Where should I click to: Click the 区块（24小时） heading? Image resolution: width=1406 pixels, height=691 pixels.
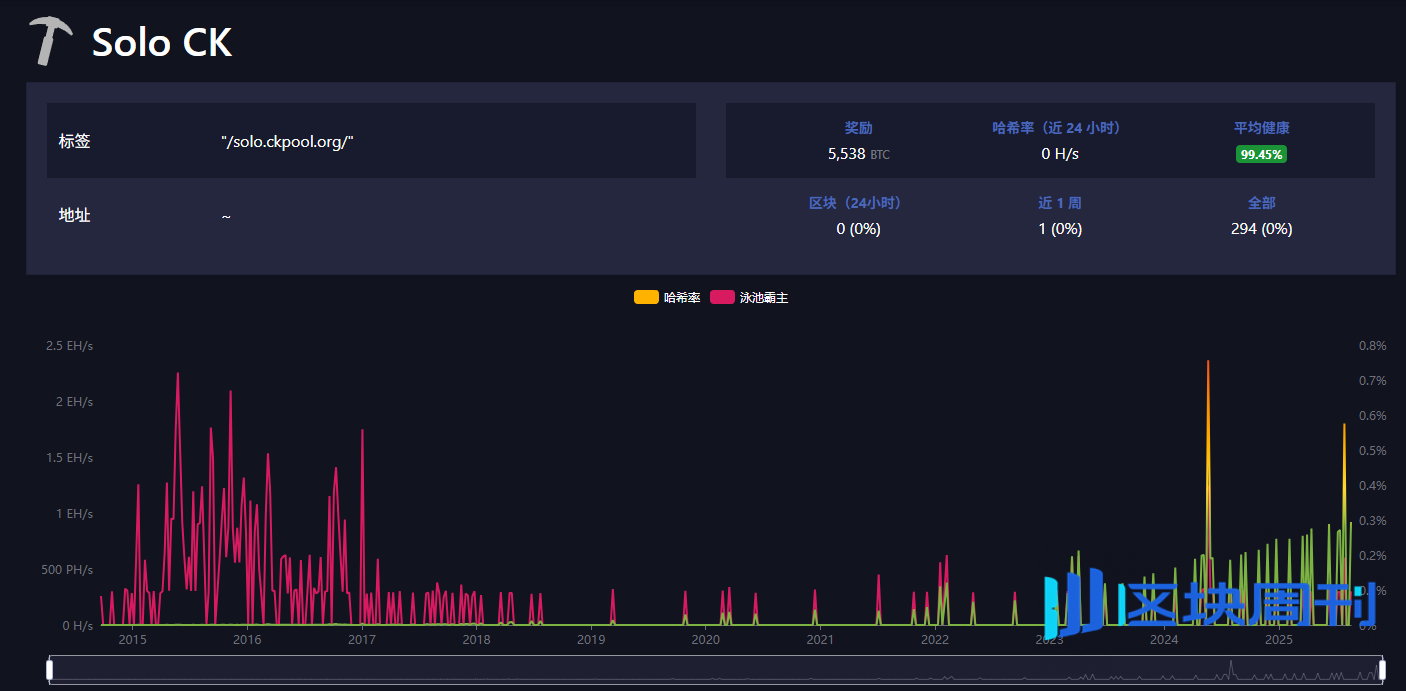point(858,203)
